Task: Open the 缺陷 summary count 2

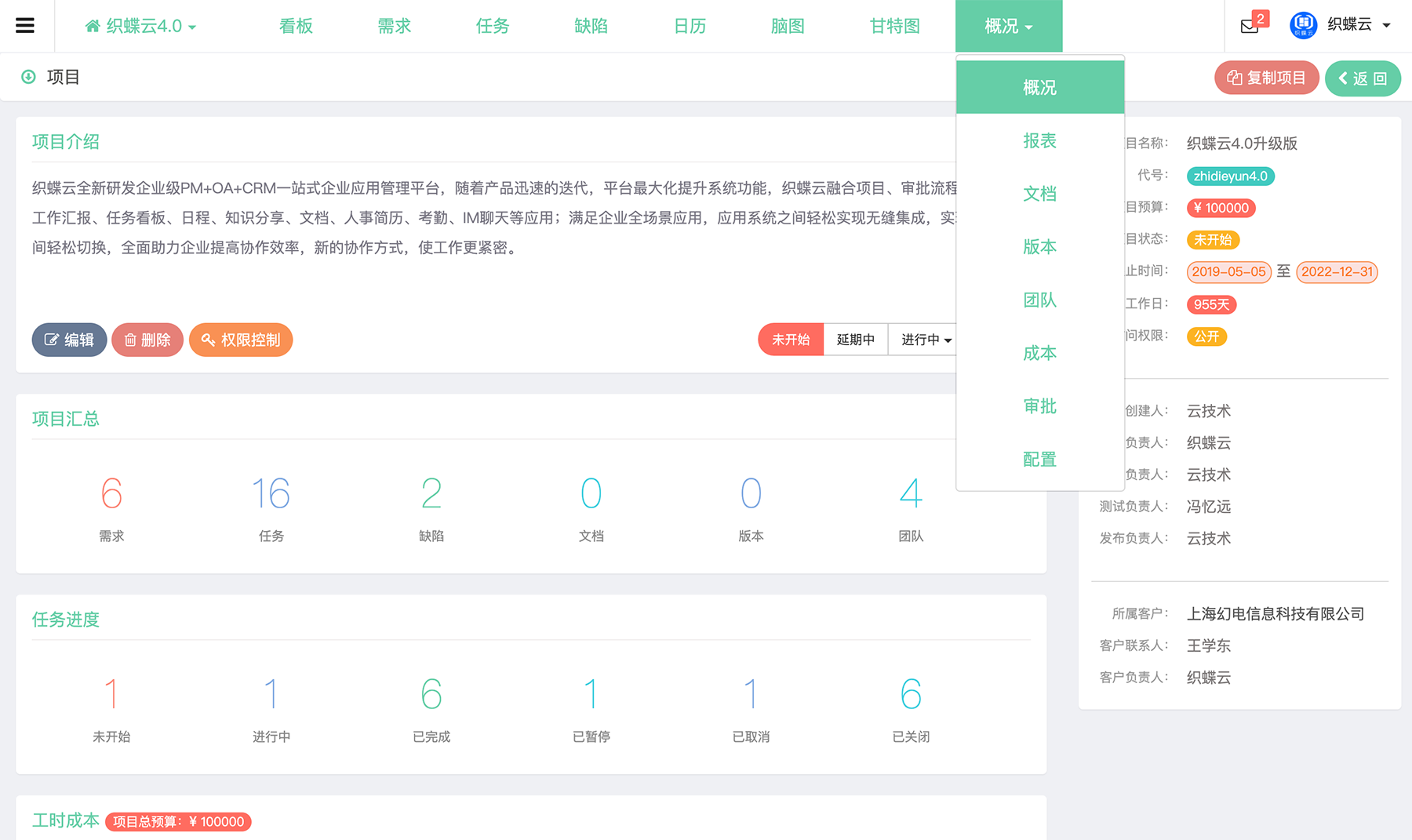Action: [431, 493]
